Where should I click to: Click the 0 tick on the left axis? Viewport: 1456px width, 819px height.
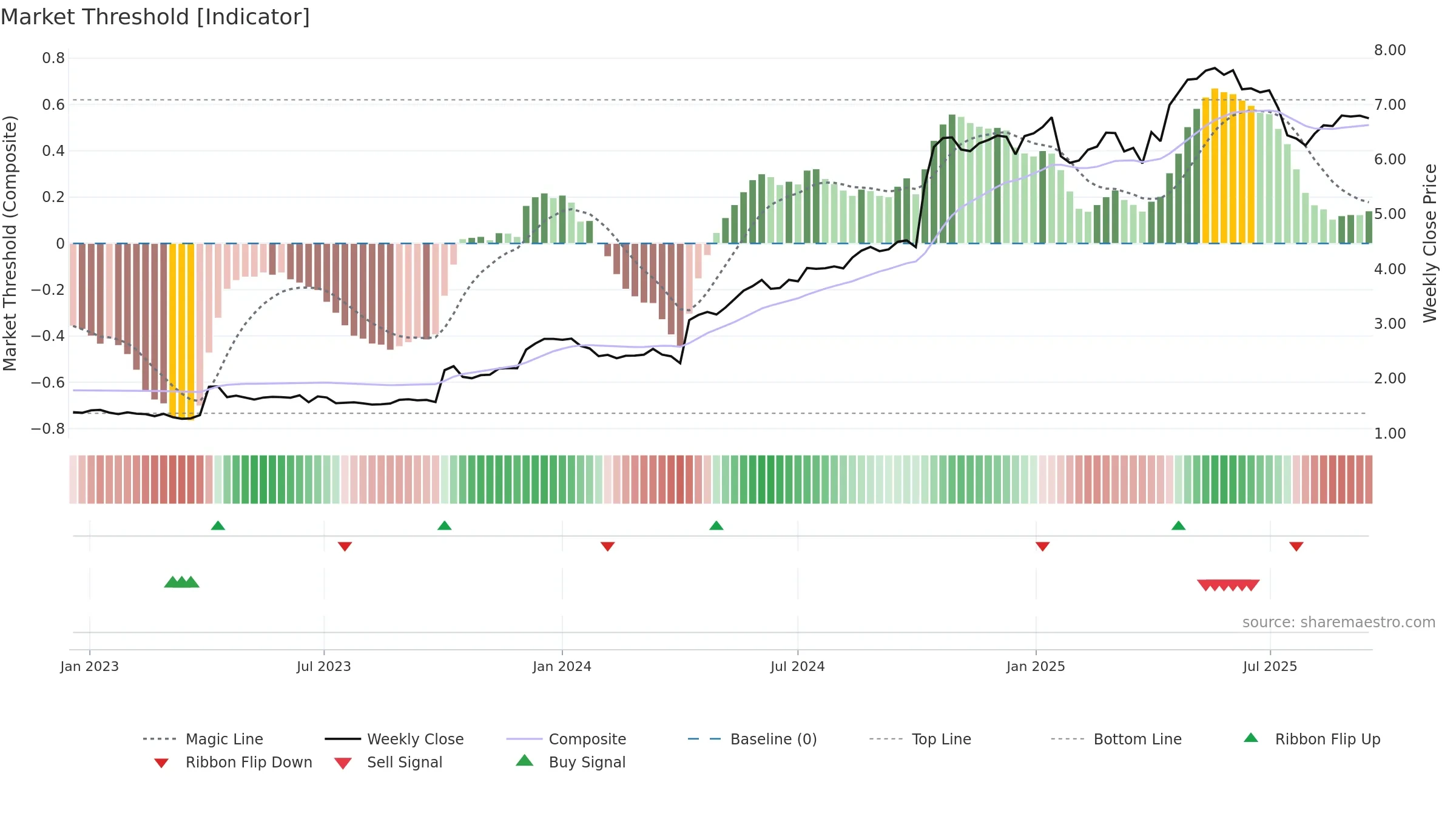pos(60,243)
